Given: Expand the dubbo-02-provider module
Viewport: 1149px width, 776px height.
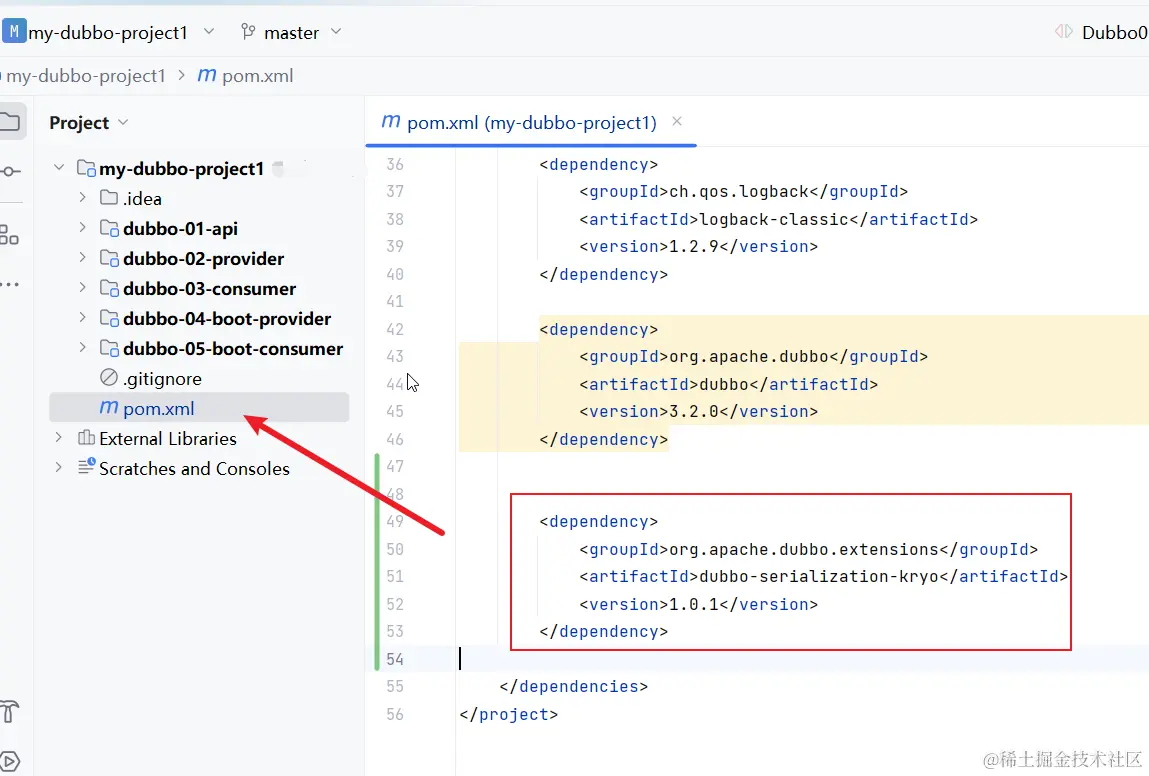Looking at the screenshot, I should tap(83, 259).
